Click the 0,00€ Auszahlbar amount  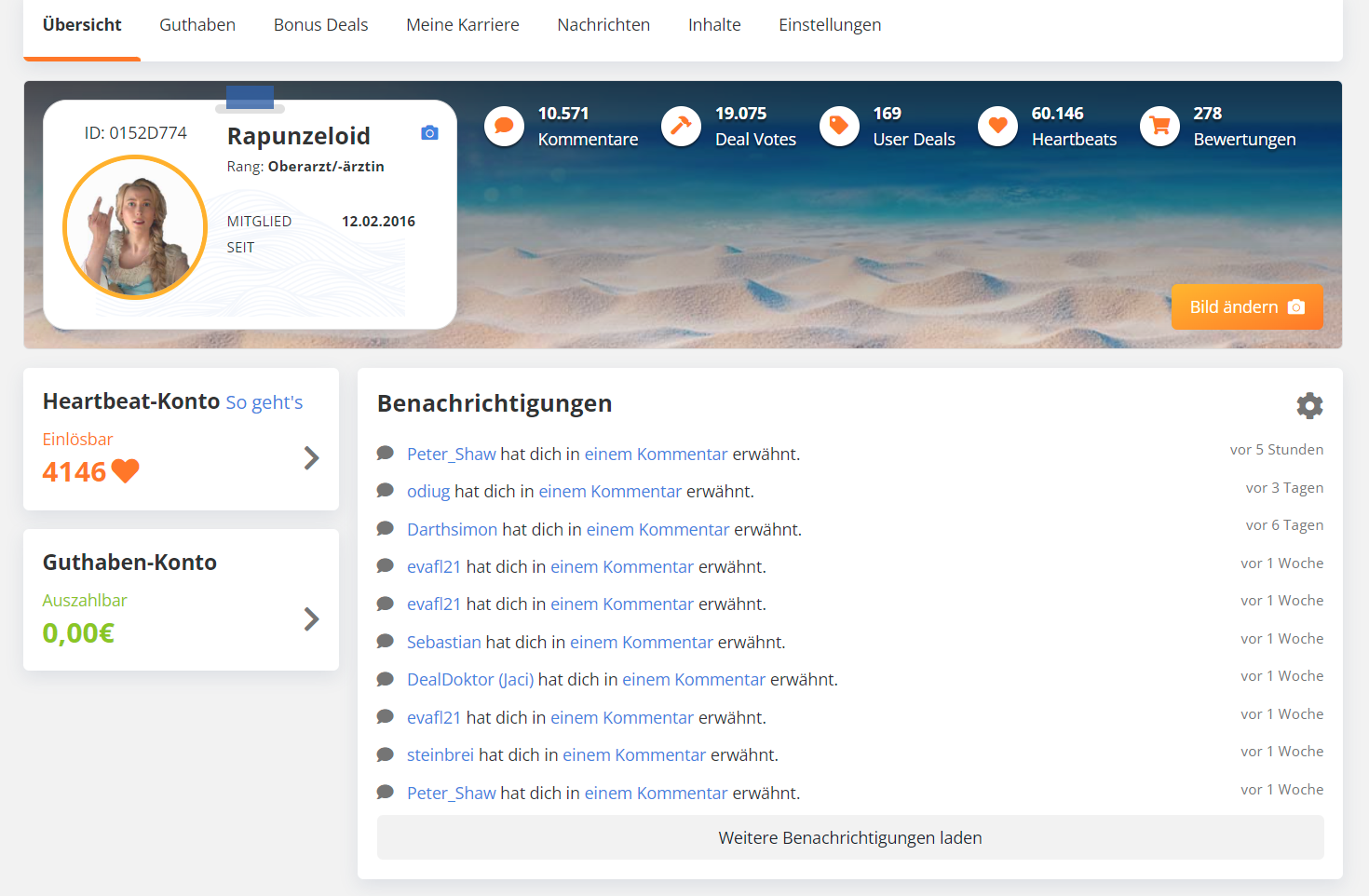(78, 633)
